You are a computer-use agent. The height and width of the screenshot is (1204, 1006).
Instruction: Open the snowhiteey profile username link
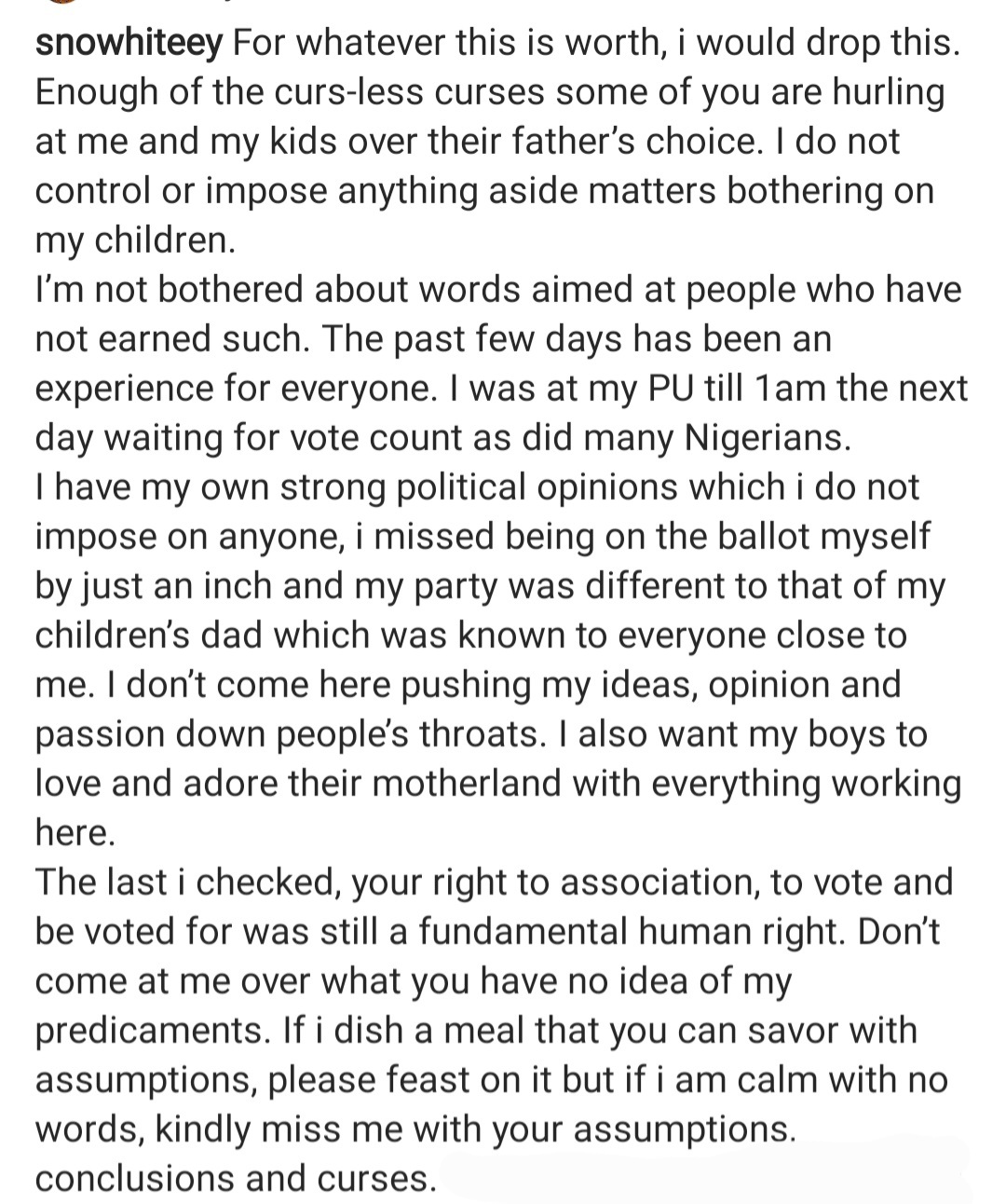pyautogui.click(x=129, y=43)
